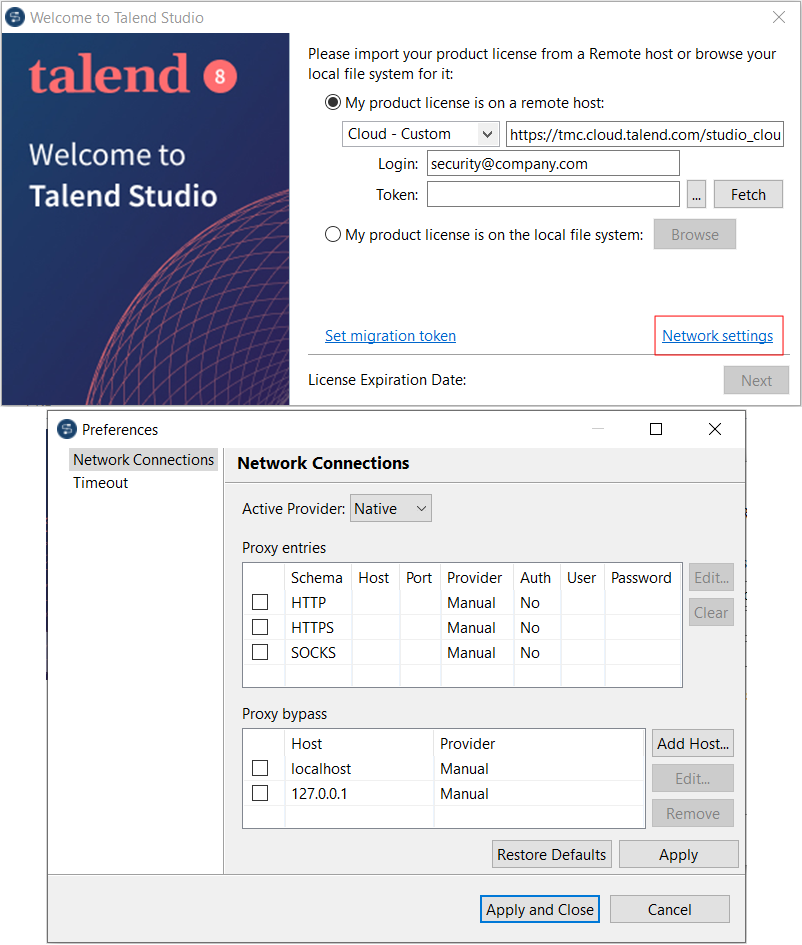Image resolution: width=802 pixels, height=945 pixels.
Task: Open the Cloud - Custom dropdown
Action: [x=421, y=134]
